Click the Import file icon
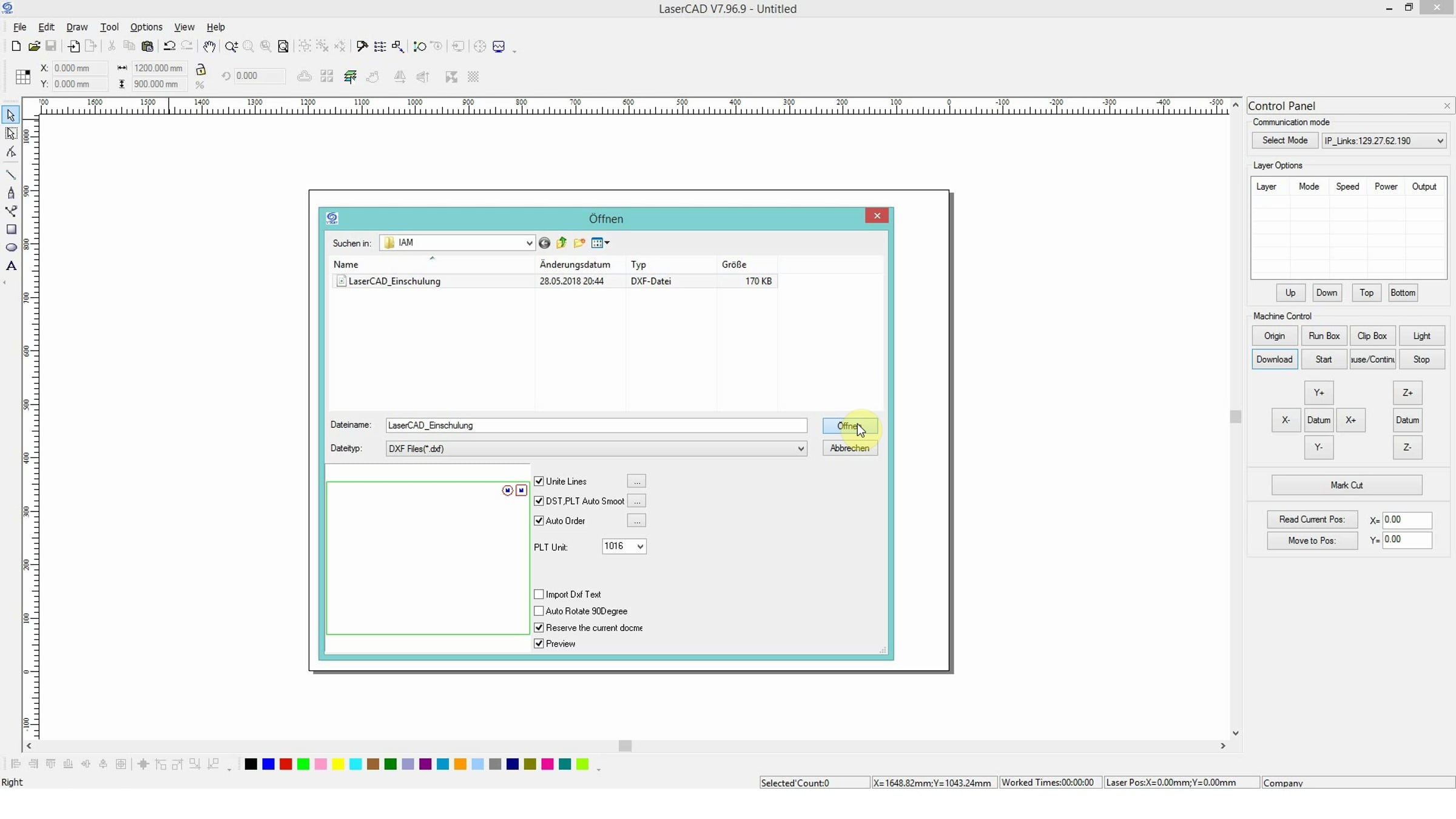 pos(73,46)
